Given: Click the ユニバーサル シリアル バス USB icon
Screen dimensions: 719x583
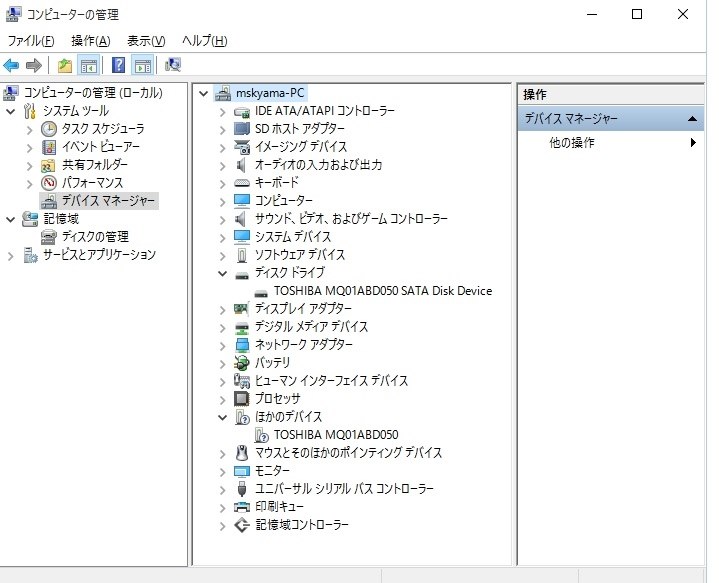Looking at the screenshot, I should [242, 489].
